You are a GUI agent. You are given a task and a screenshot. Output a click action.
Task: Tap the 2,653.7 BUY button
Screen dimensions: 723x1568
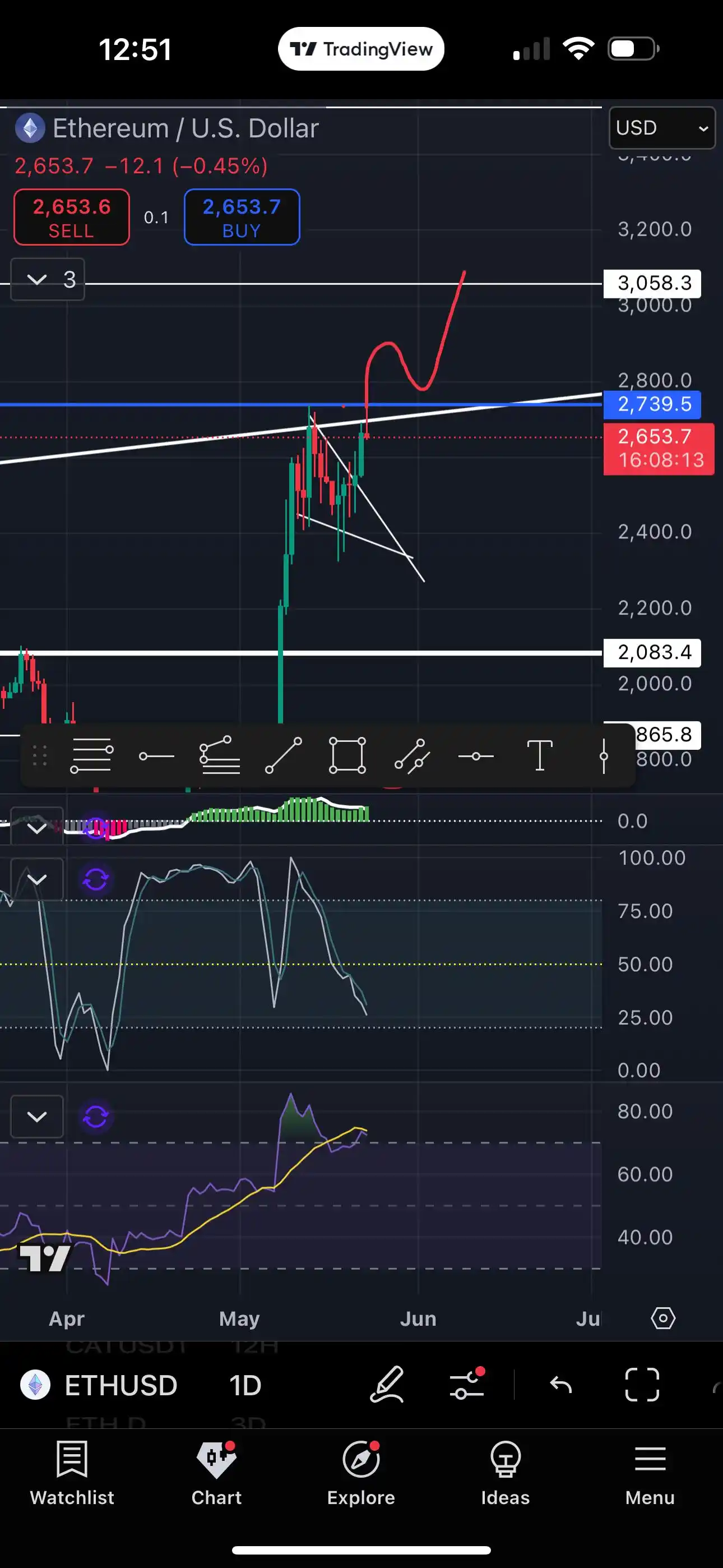tap(242, 217)
